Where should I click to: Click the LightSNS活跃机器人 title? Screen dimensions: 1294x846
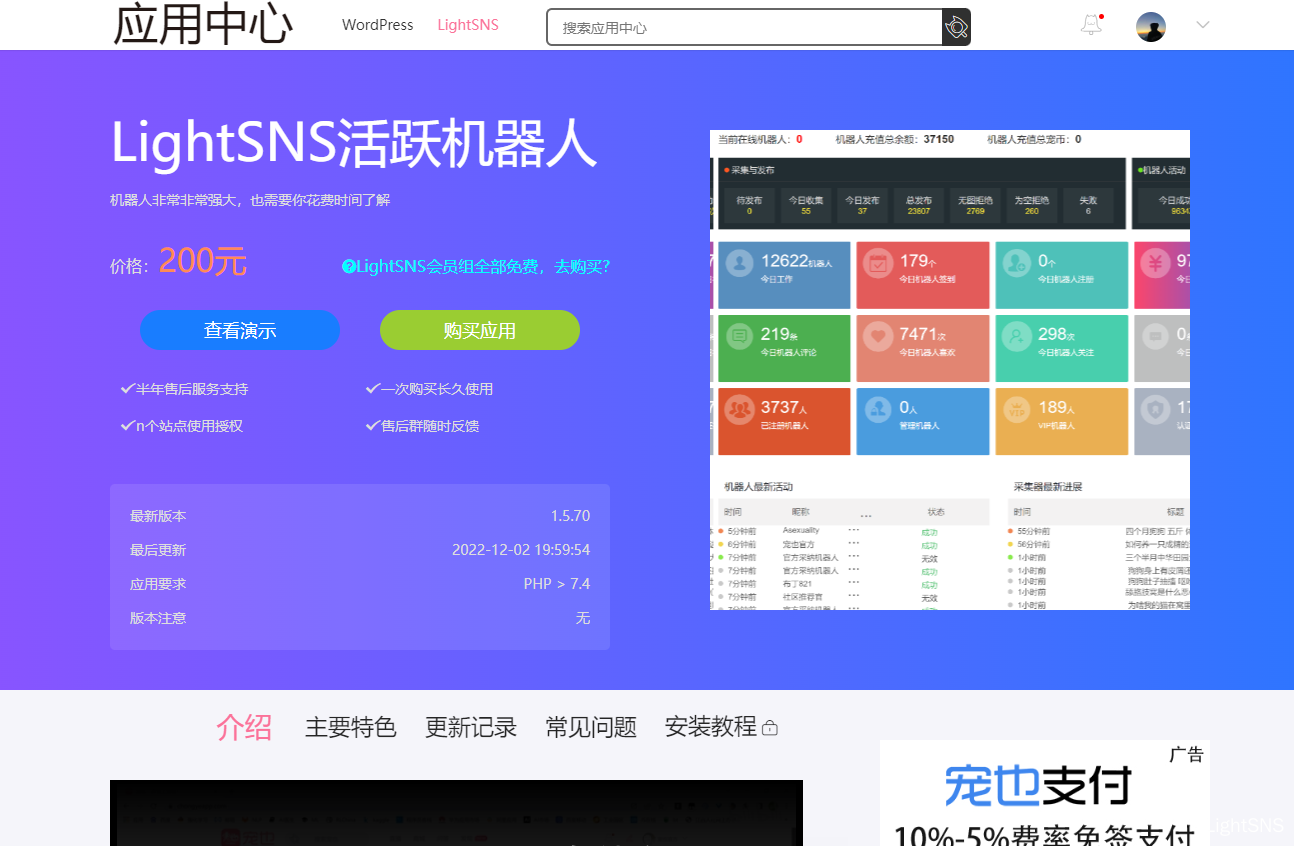point(353,143)
